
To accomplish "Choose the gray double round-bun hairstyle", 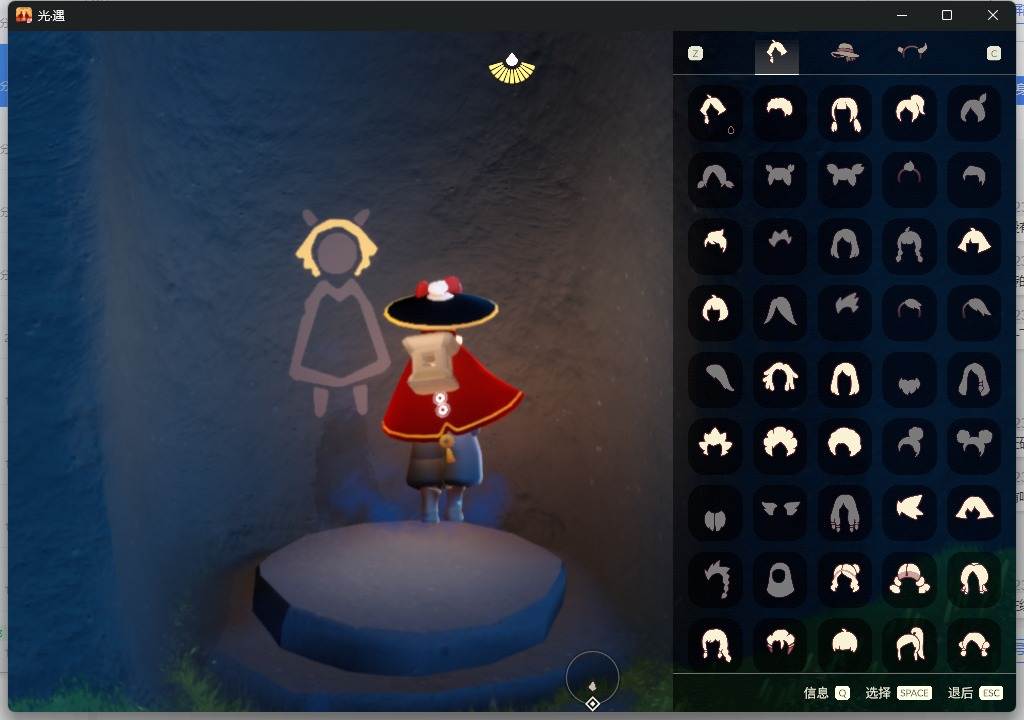I will click(973, 445).
